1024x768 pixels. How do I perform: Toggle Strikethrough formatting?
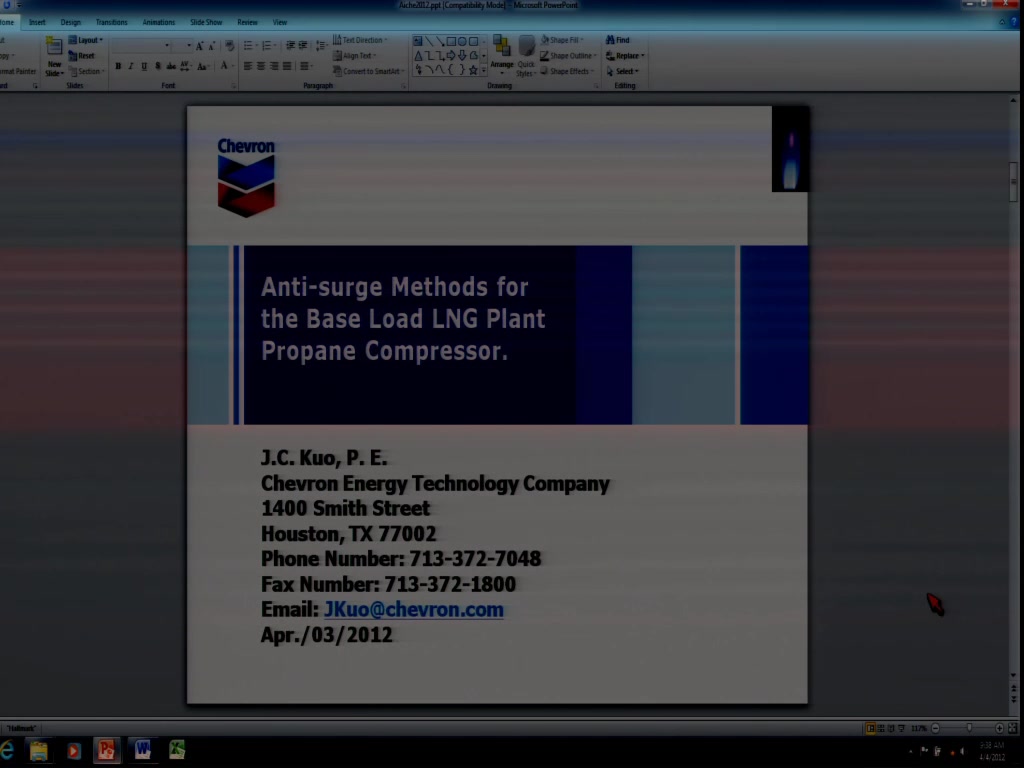pyautogui.click(x=171, y=66)
